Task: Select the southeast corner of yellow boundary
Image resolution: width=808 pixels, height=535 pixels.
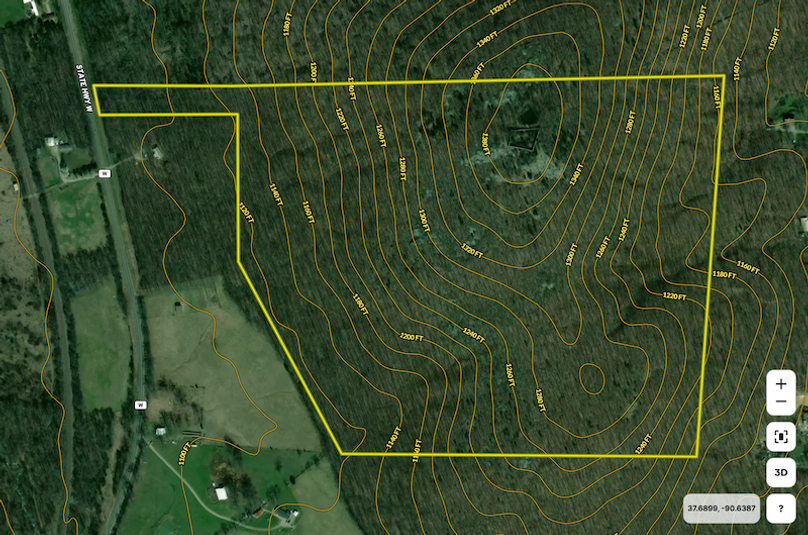Action: [x=695, y=456]
